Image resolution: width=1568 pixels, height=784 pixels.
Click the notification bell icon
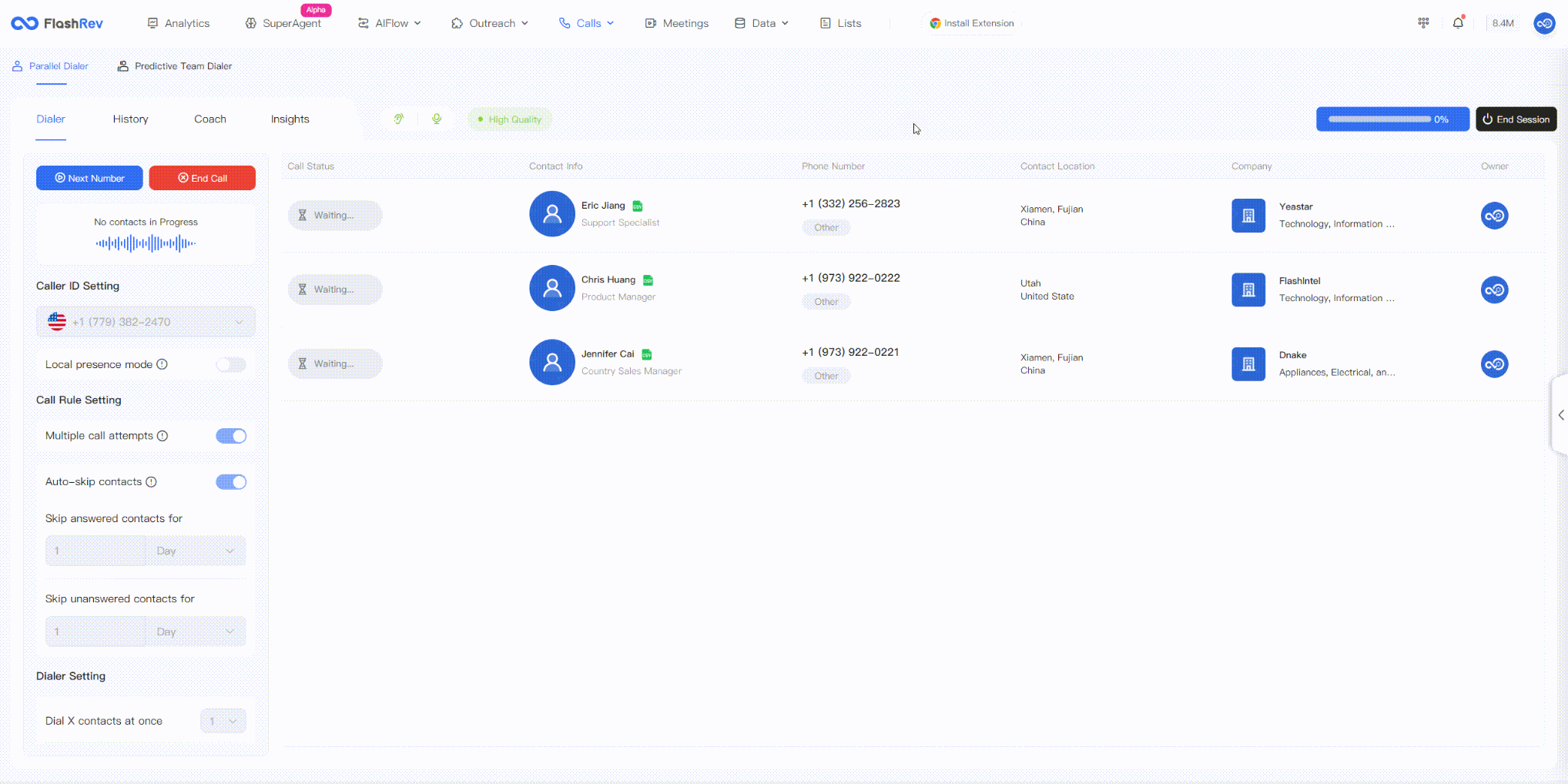[x=1457, y=23]
